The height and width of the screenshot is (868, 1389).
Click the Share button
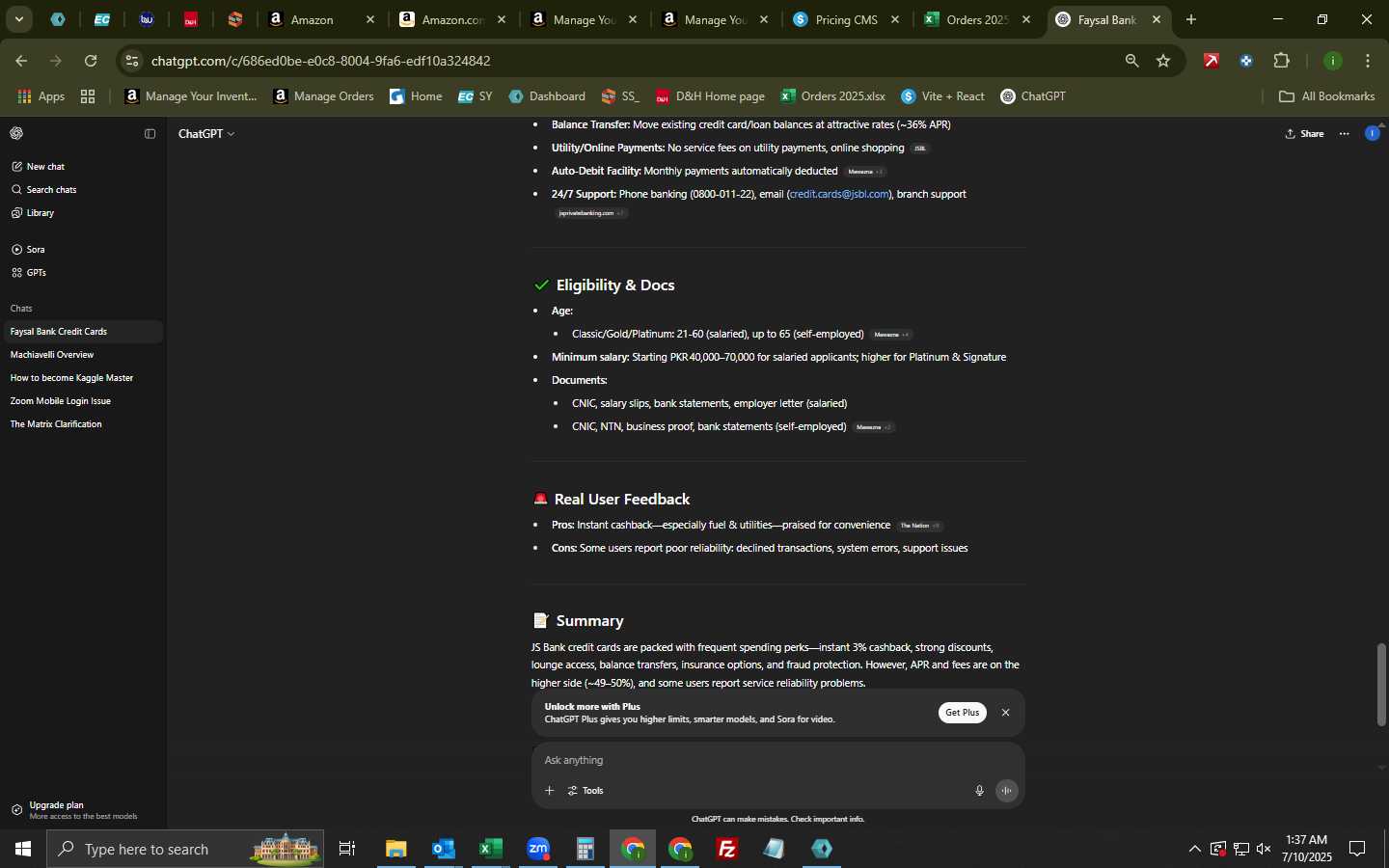(1304, 134)
